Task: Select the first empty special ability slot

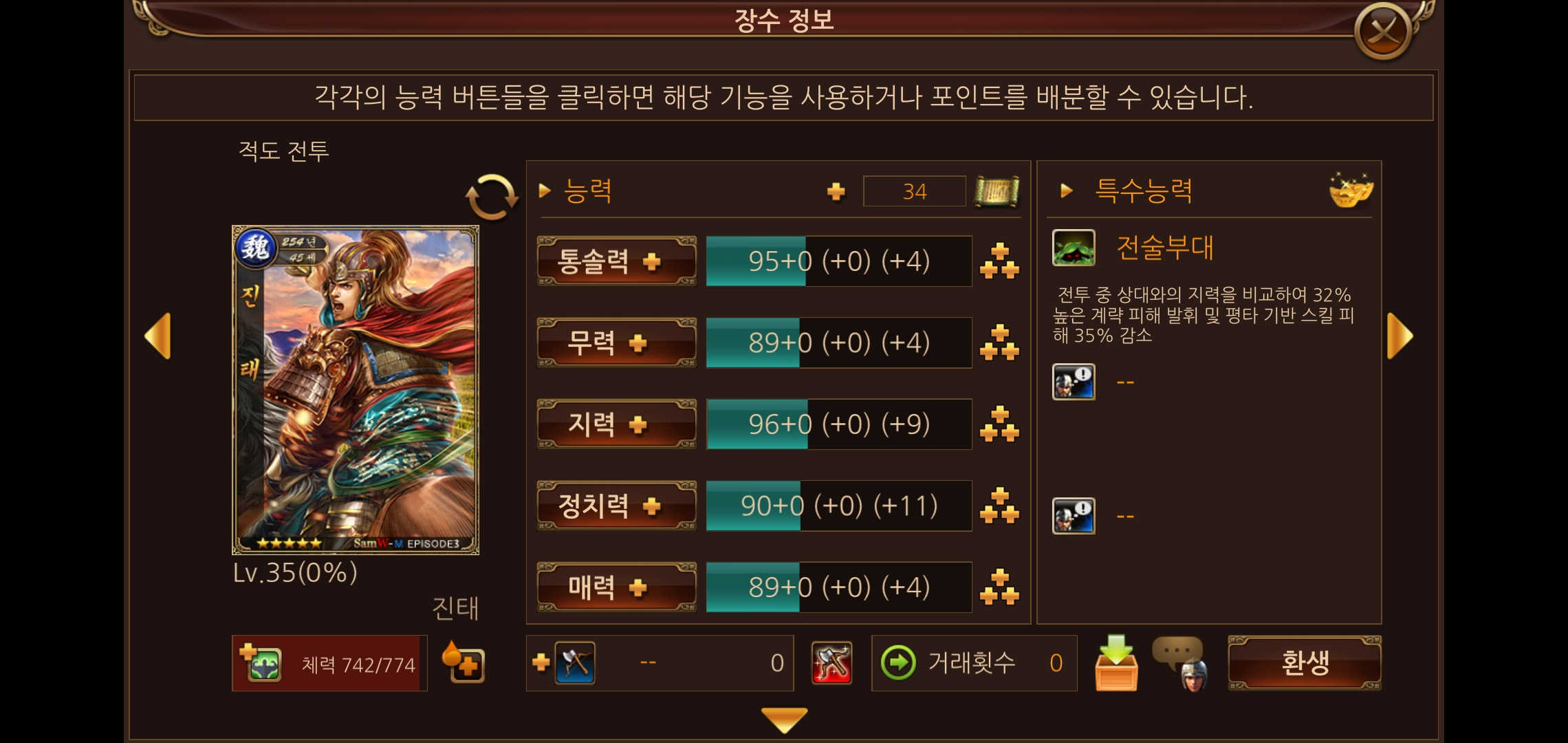Action: pos(1074,382)
